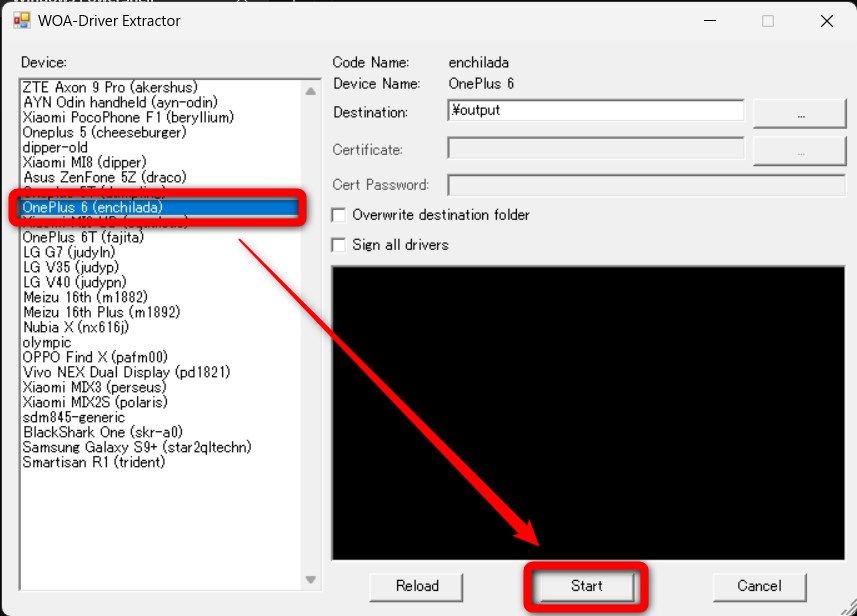Select Nubia X (nx616j)

[x=76, y=327]
